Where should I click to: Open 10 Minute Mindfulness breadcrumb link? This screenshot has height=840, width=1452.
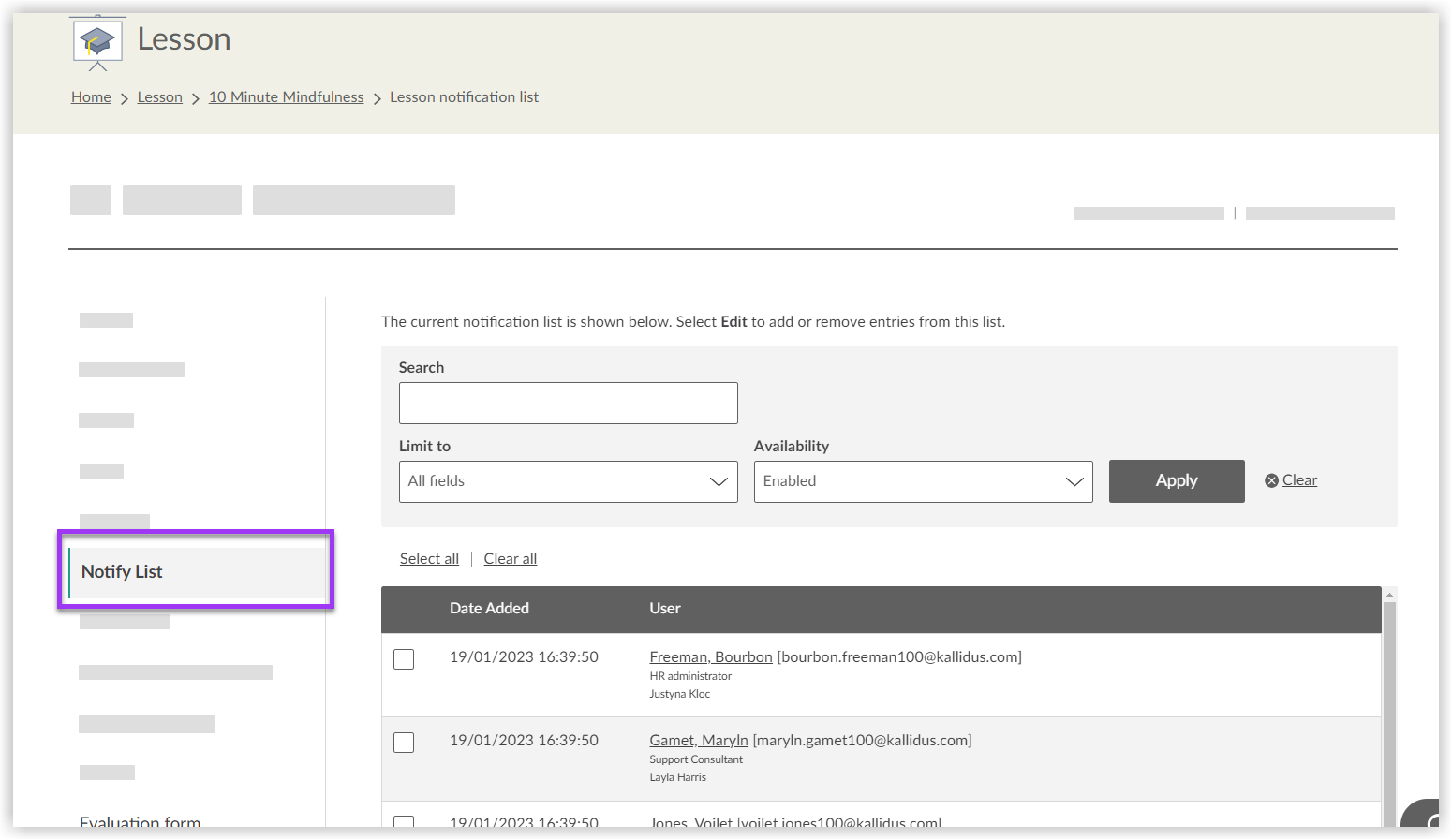286,97
